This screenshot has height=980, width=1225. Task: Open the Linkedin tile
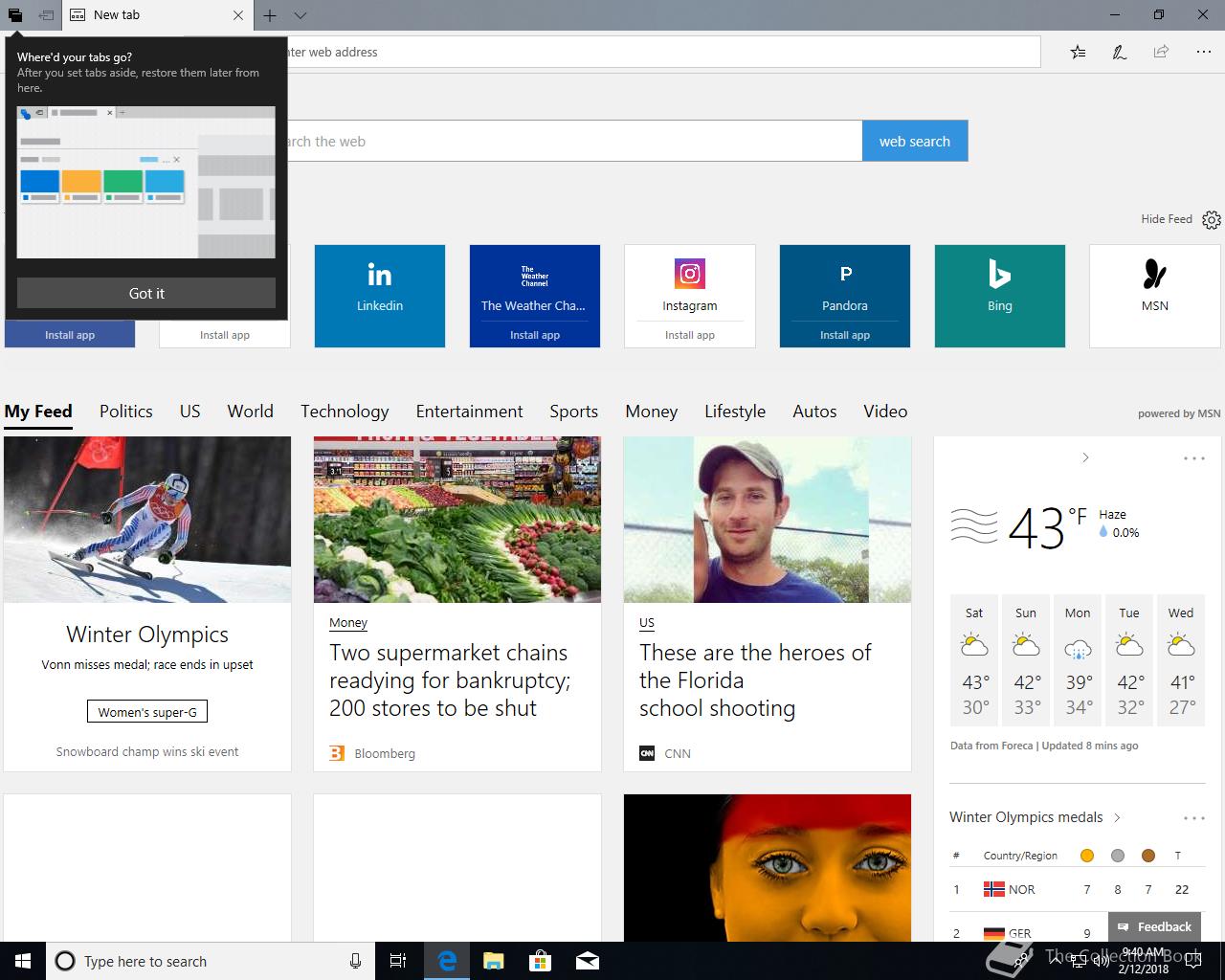pyautogui.click(x=380, y=296)
